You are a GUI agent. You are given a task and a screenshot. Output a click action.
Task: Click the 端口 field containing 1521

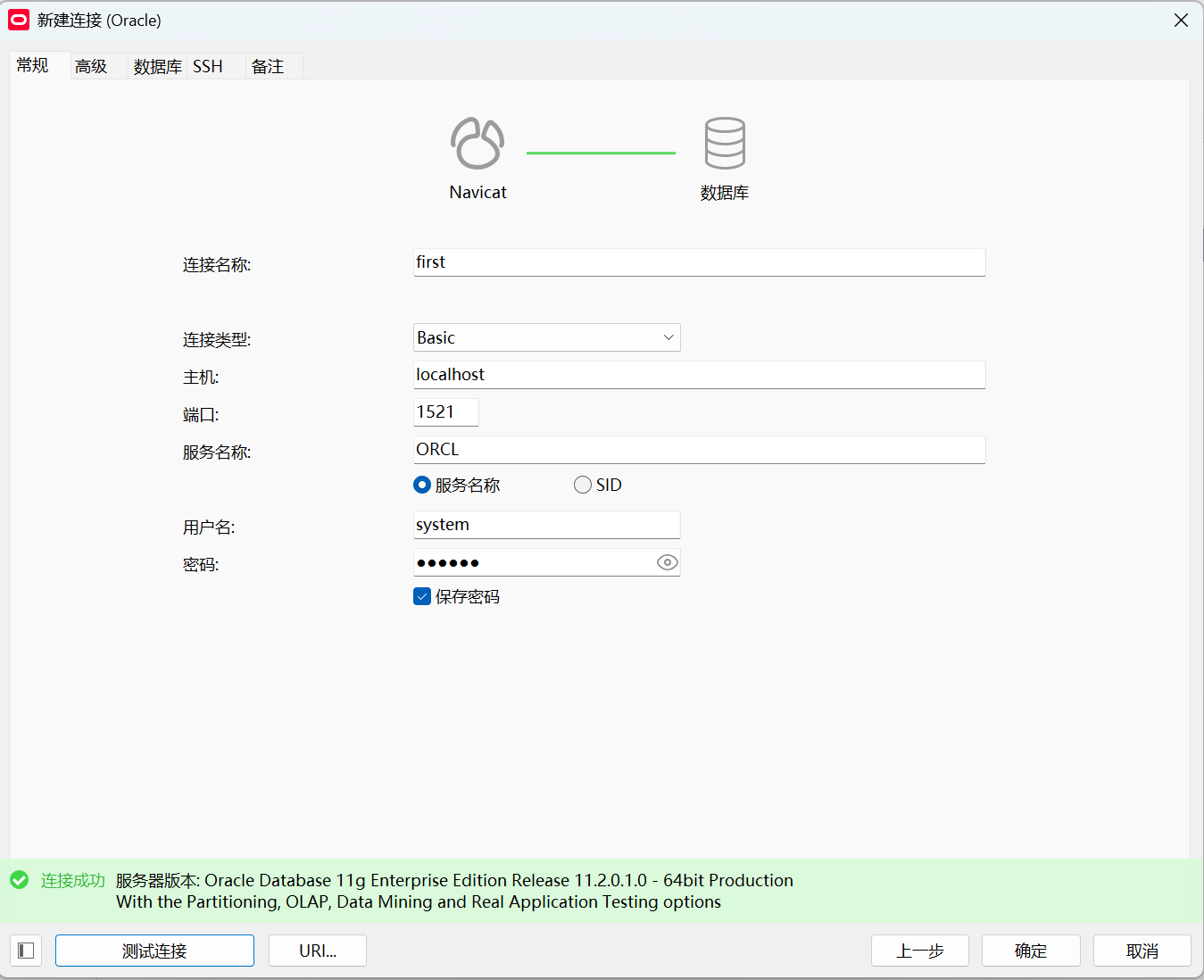[x=446, y=412]
